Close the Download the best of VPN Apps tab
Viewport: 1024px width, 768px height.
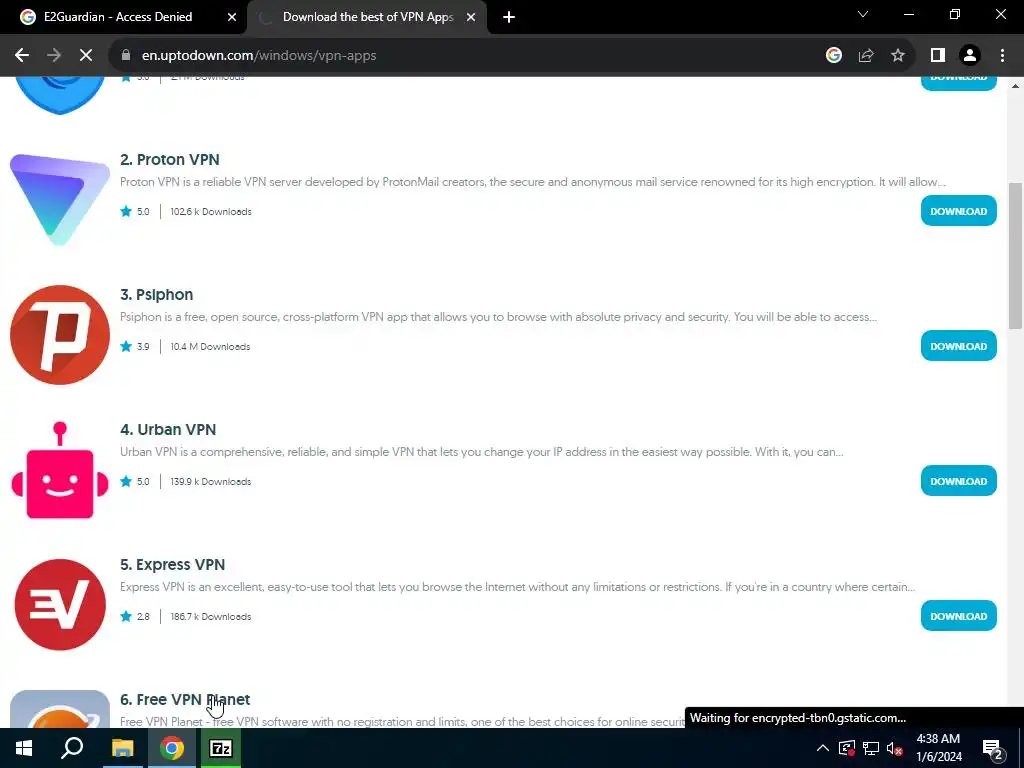471,17
